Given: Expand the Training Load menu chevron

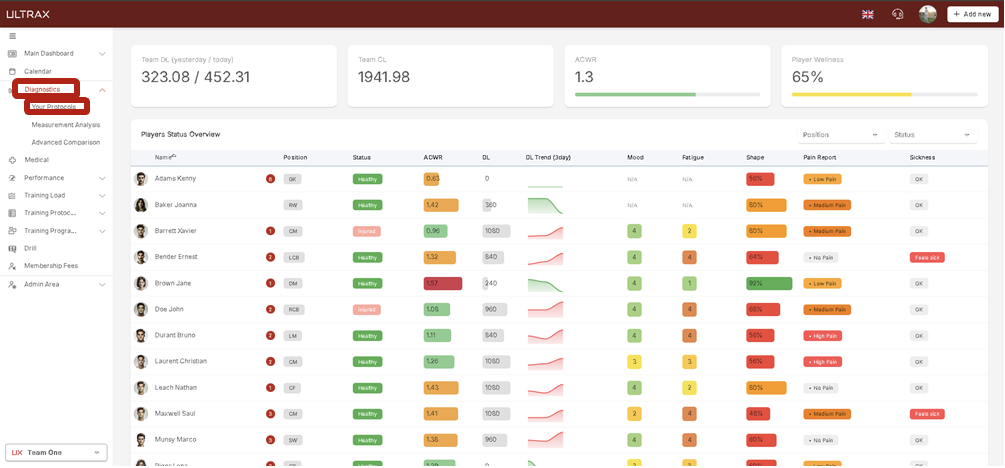Looking at the screenshot, I should [x=102, y=195].
